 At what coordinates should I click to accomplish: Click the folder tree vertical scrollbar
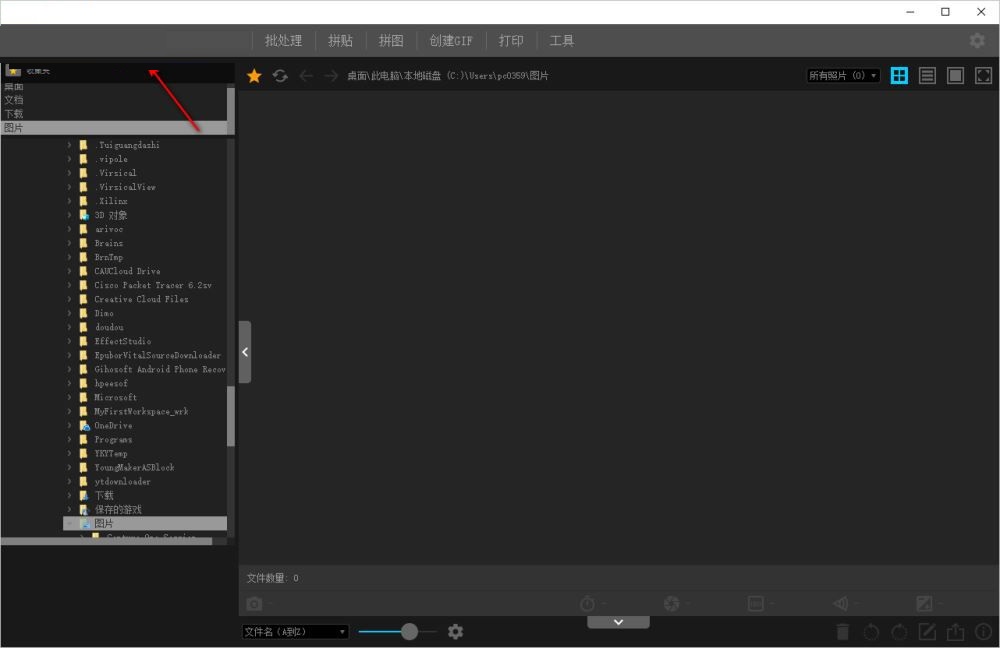click(231, 416)
